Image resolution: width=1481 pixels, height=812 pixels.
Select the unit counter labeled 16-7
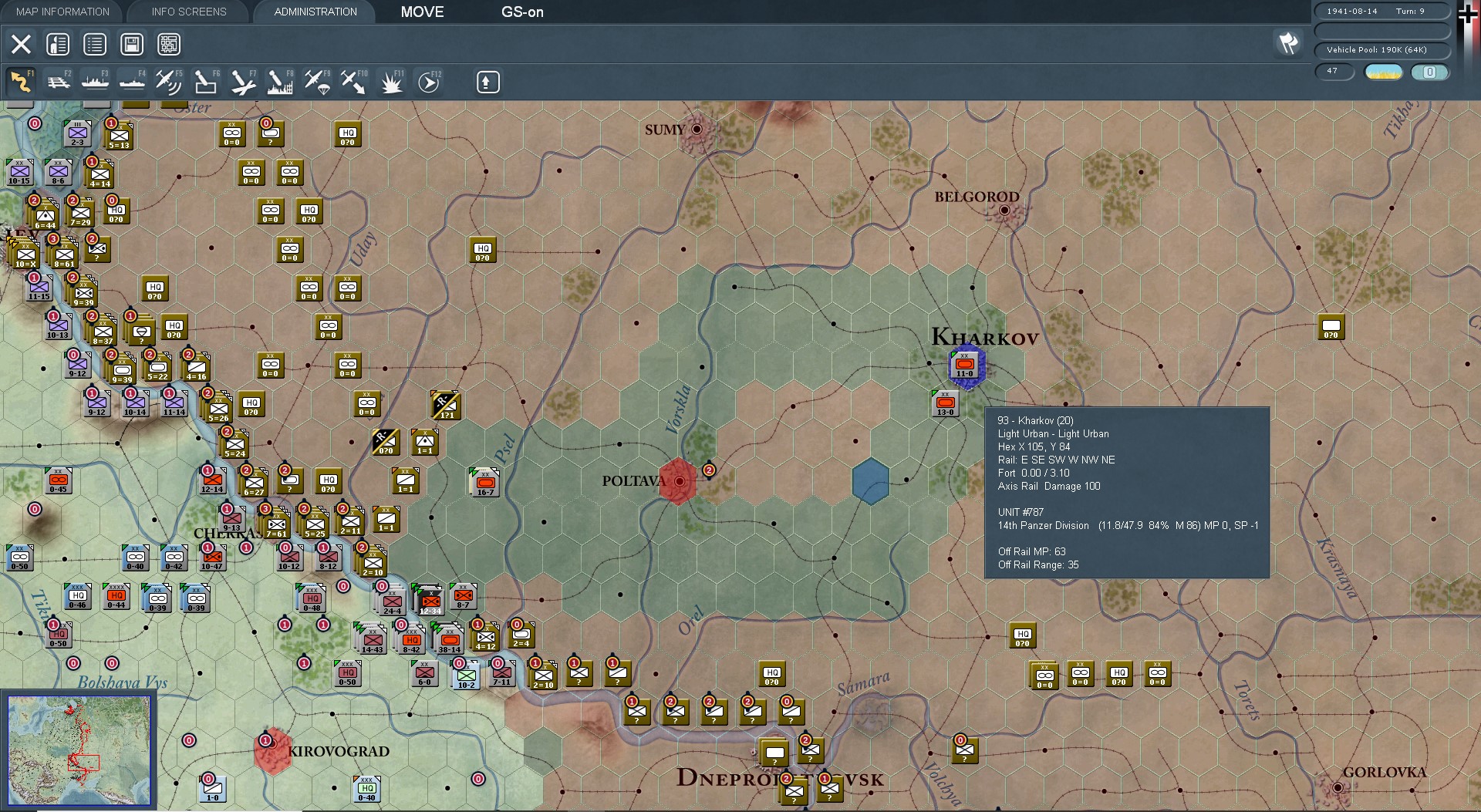485,483
